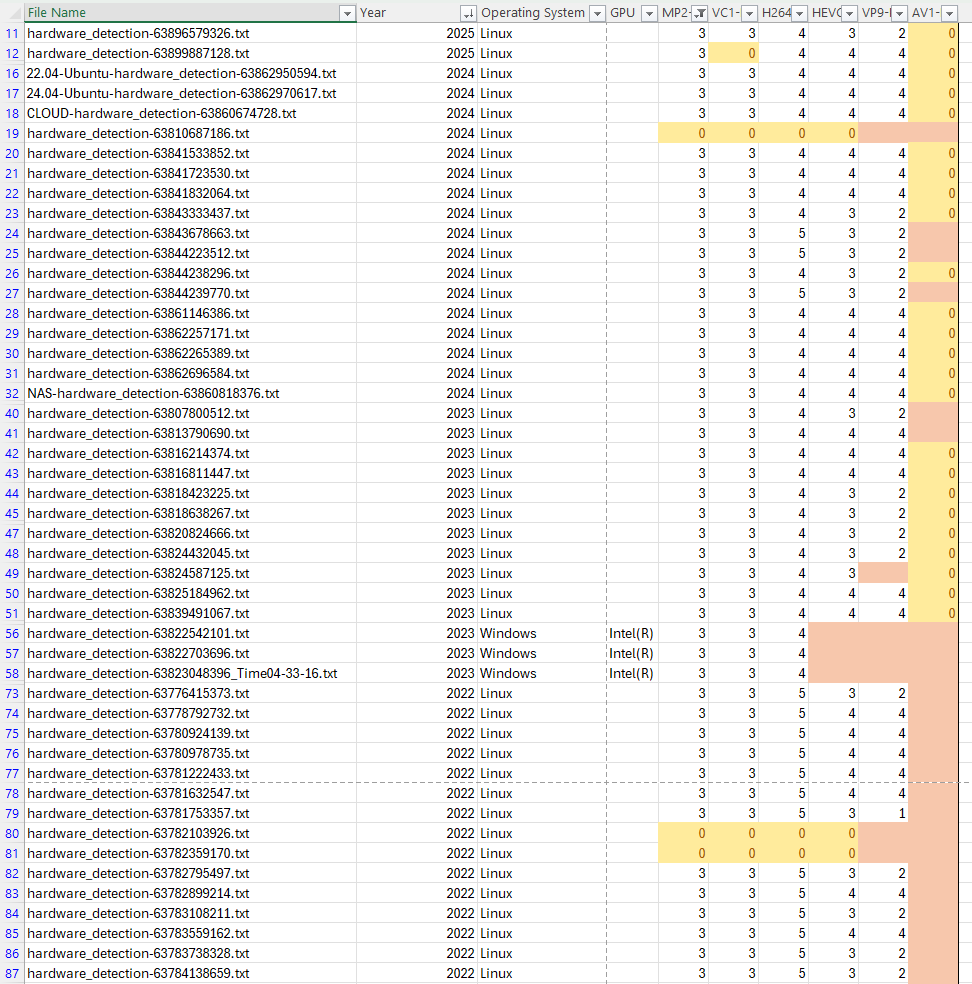Open the File Name filter dropdown

[x=347, y=13]
